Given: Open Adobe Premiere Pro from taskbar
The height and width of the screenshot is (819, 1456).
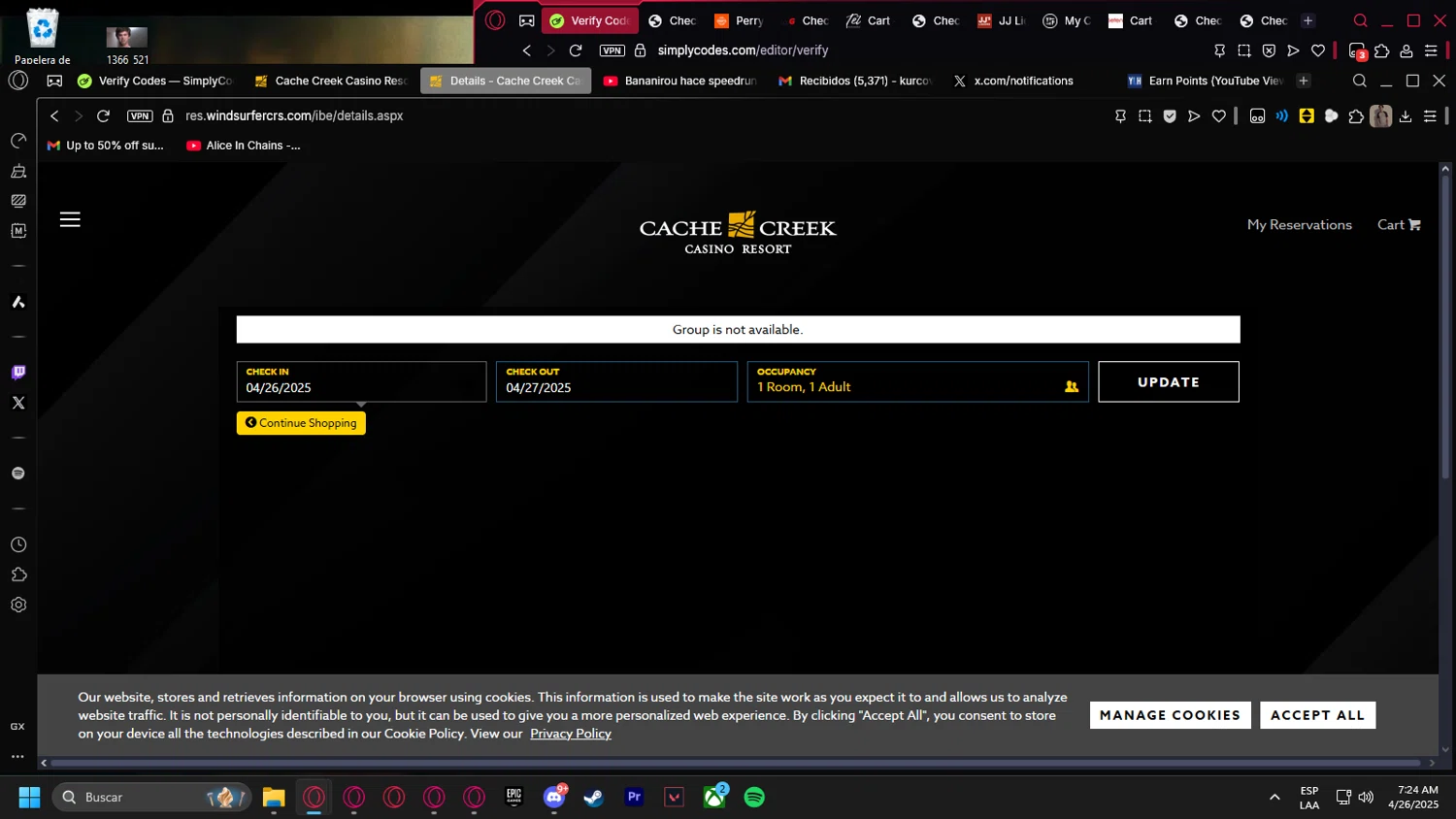Looking at the screenshot, I should pos(634,798).
